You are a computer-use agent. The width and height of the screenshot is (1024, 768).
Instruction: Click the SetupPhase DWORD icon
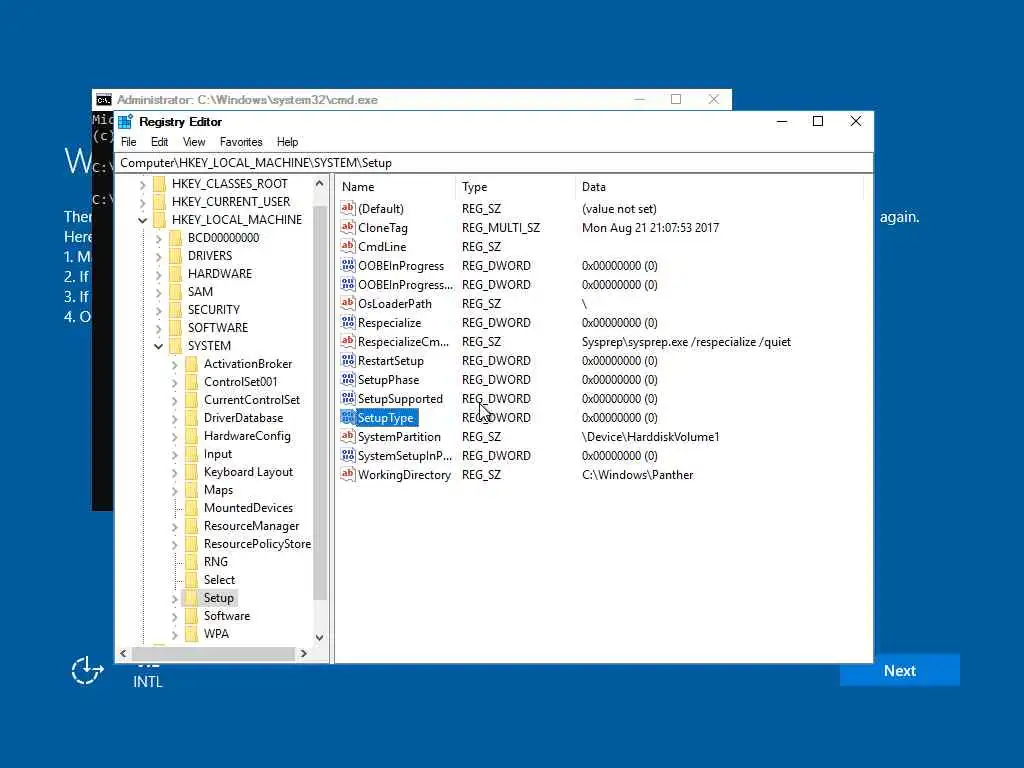(x=347, y=379)
